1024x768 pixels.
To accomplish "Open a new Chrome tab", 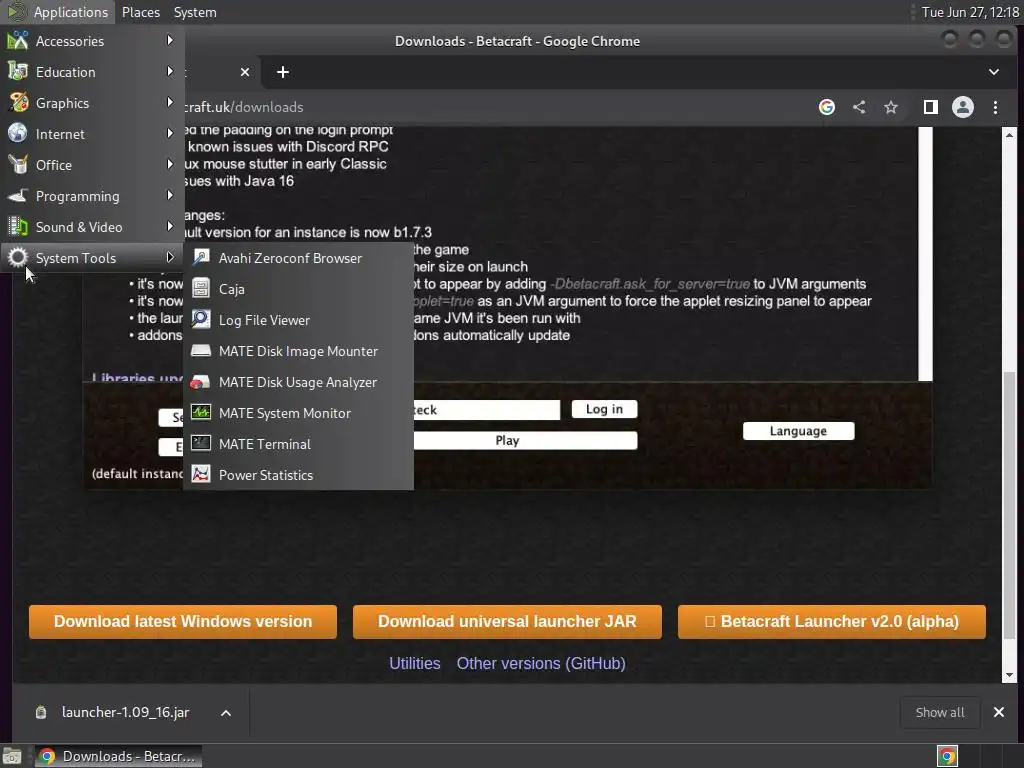I will point(283,72).
